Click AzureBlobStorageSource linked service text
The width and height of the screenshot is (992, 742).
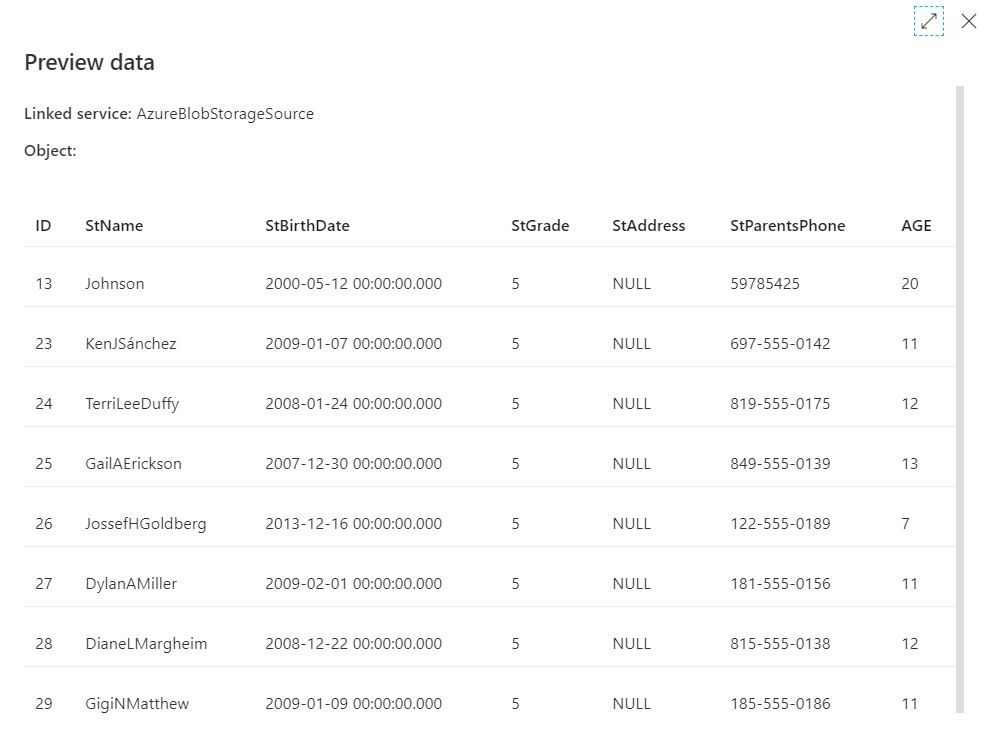click(x=225, y=114)
